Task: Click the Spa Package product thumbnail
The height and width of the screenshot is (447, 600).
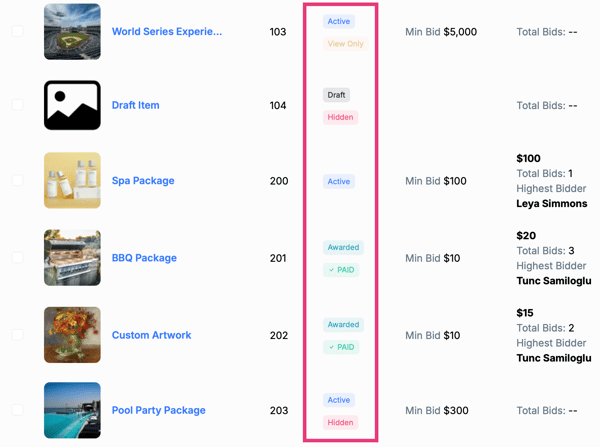Action: tap(72, 181)
